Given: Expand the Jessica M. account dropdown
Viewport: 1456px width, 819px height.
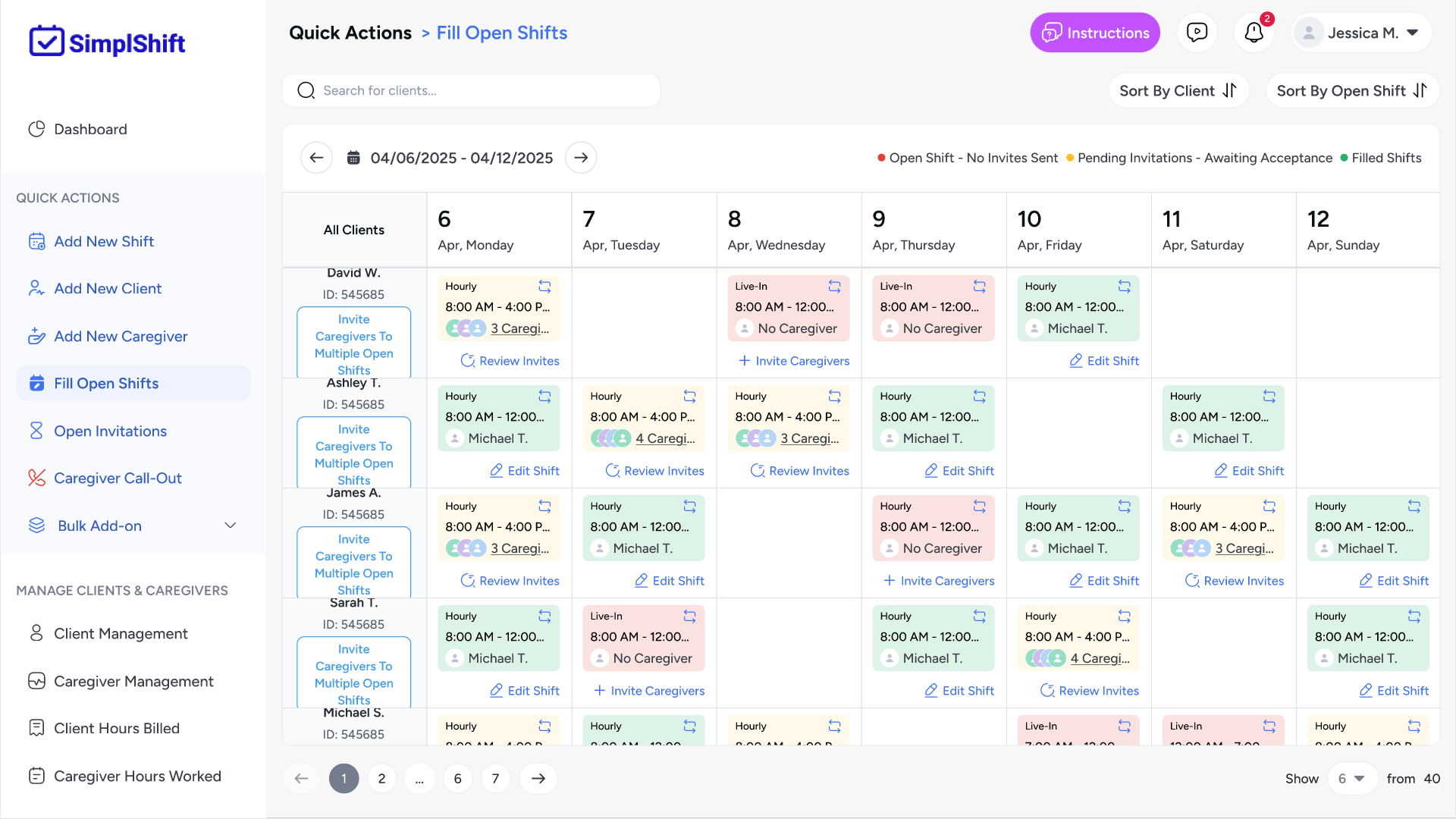Looking at the screenshot, I should coord(1412,33).
